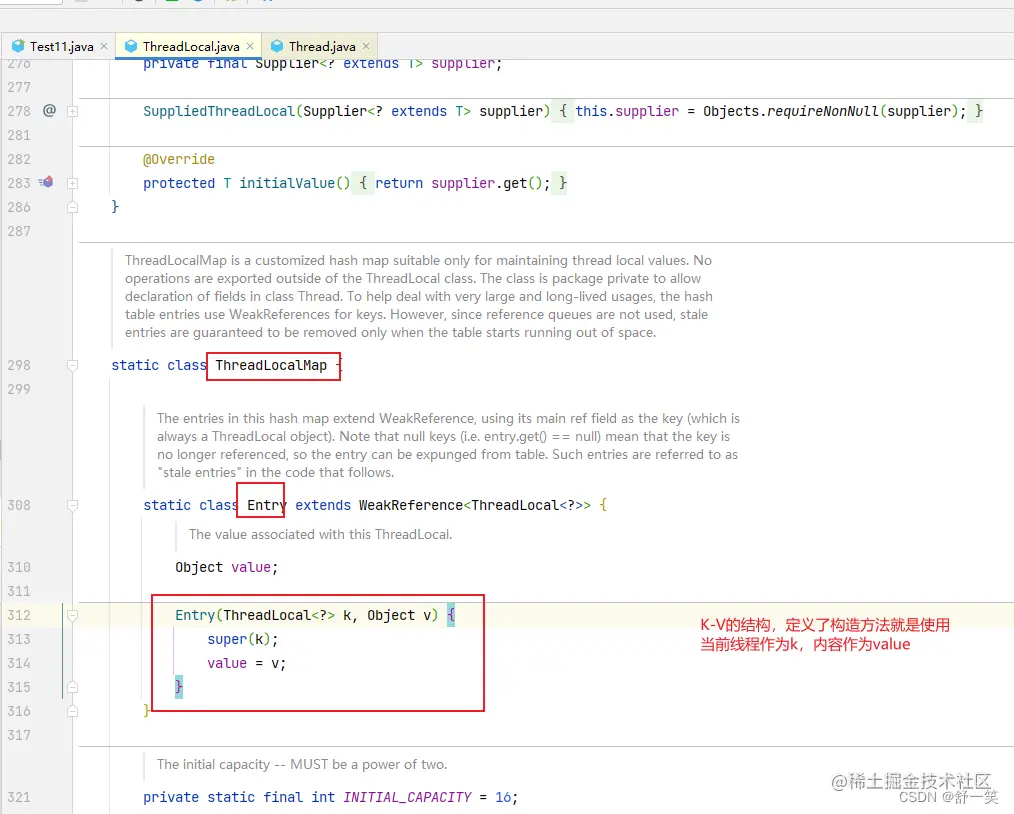The height and width of the screenshot is (814, 1014).
Task: Fold the Entry constructor at line 312
Action: [x=72, y=615]
